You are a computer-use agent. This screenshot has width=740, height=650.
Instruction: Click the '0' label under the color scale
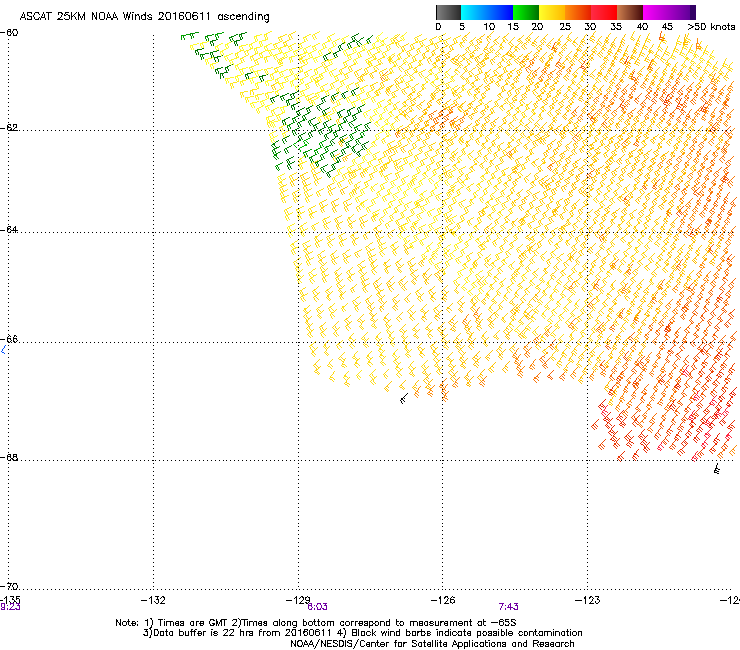[438, 27]
